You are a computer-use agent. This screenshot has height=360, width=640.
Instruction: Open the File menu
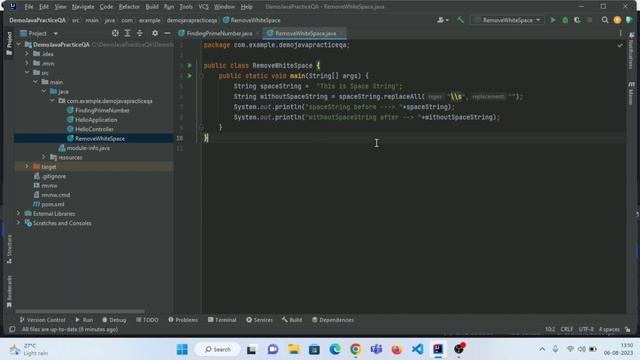(x=29, y=7)
